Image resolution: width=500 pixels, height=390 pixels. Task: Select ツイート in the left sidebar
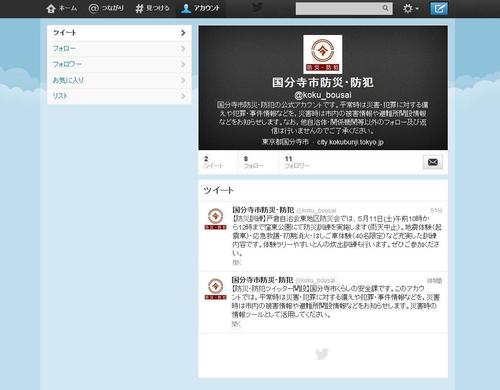coord(119,33)
